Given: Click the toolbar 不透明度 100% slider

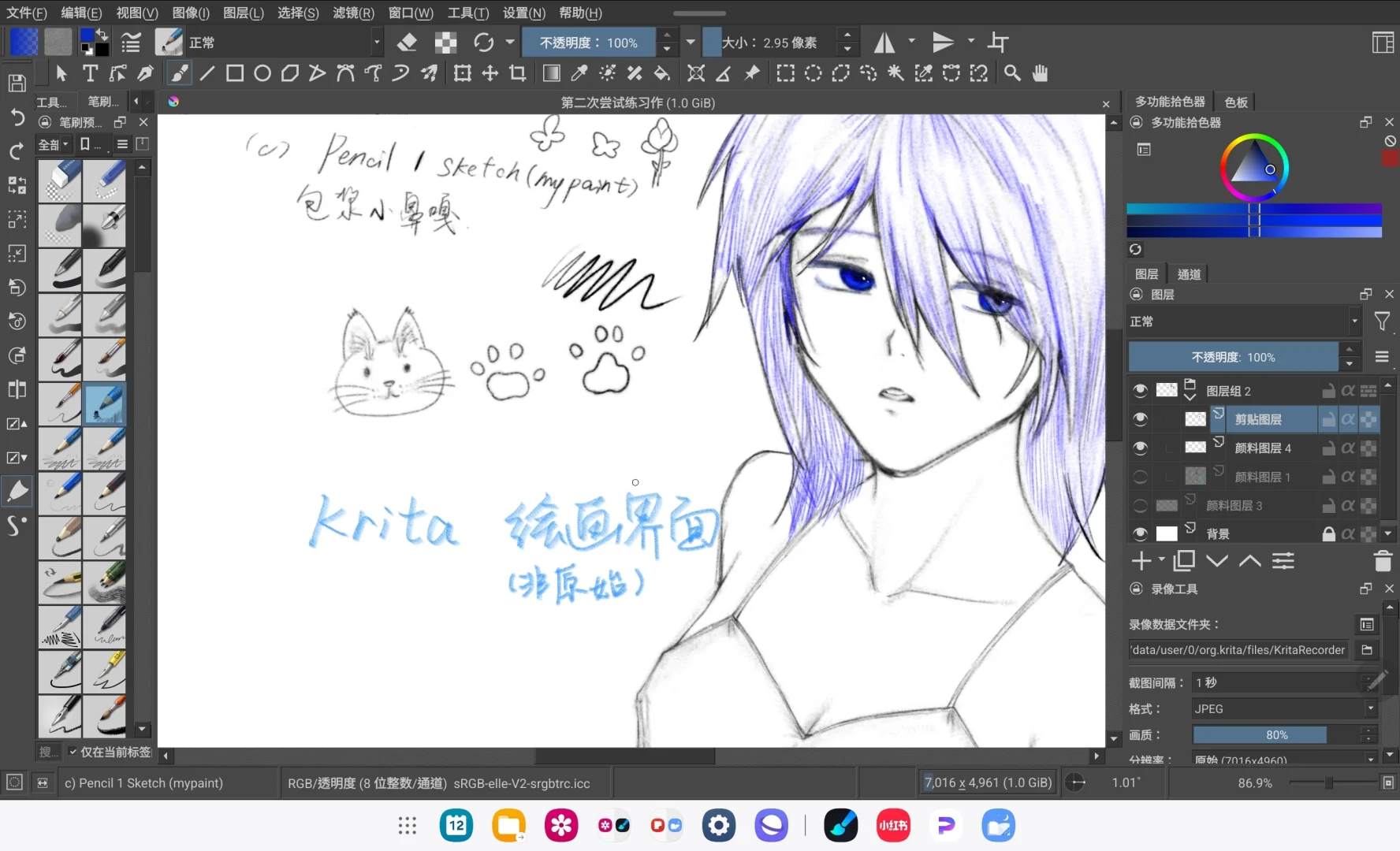Looking at the screenshot, I should [x=589, y=43].
